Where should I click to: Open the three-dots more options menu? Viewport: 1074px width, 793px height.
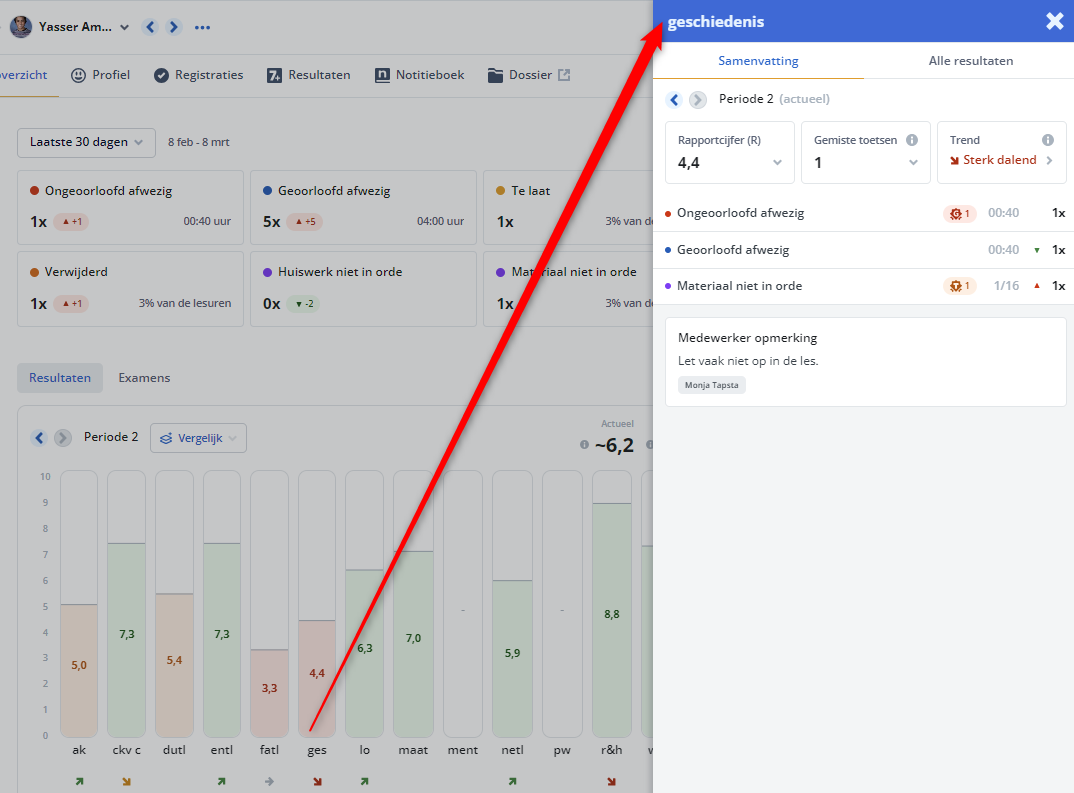click(202, 27)
